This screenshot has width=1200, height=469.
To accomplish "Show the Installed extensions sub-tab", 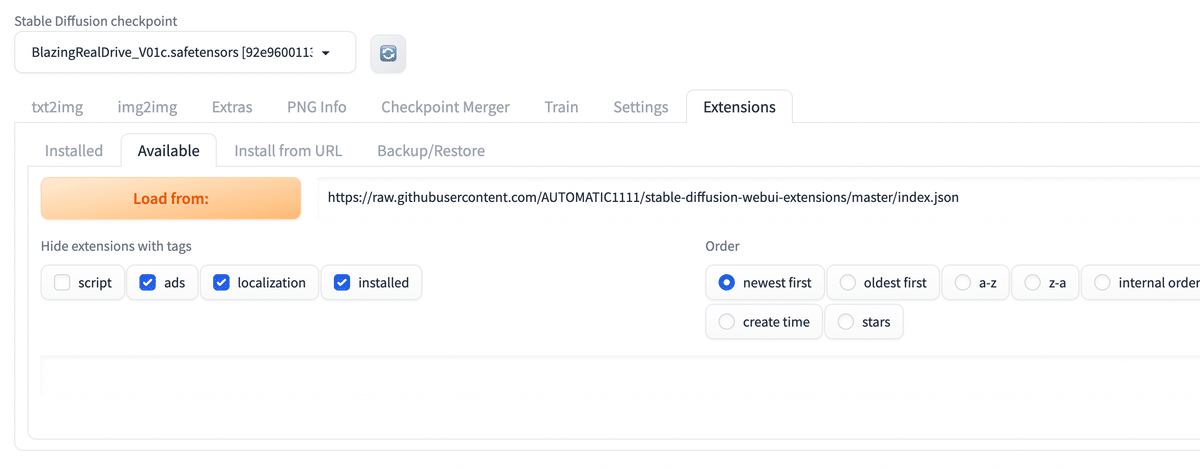I will 74,151.
